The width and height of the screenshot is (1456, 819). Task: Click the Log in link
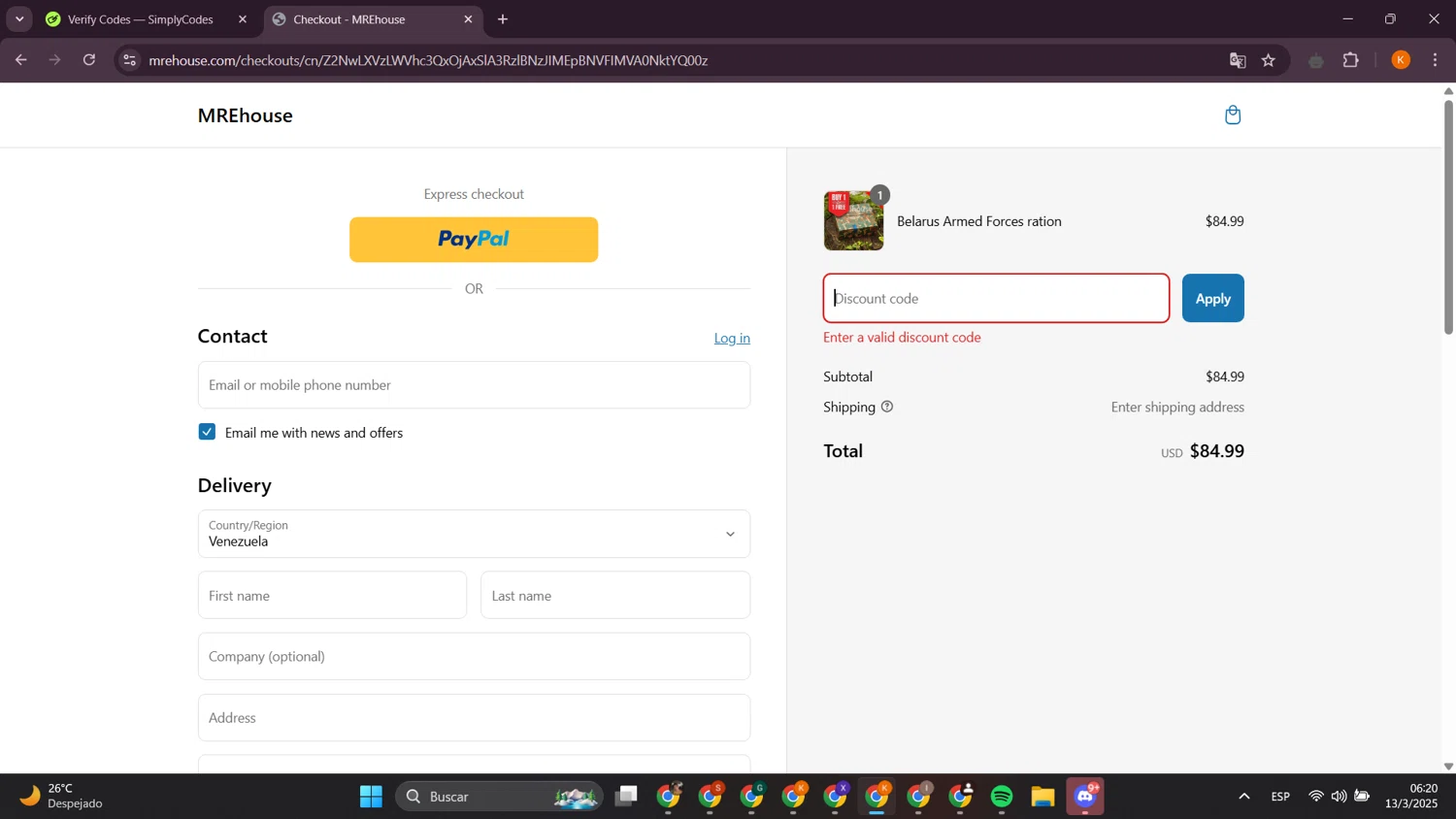pyautogui.click(x=732, y=338)
